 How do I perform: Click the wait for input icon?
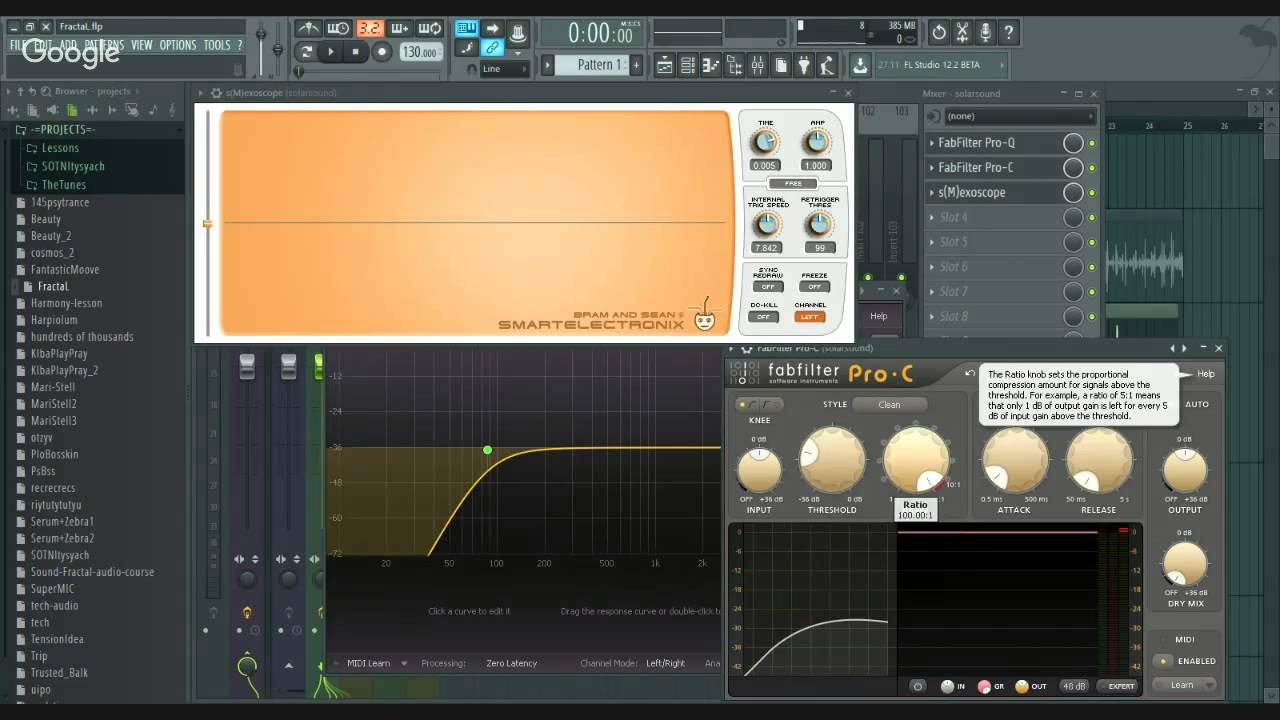coord(338,28)
